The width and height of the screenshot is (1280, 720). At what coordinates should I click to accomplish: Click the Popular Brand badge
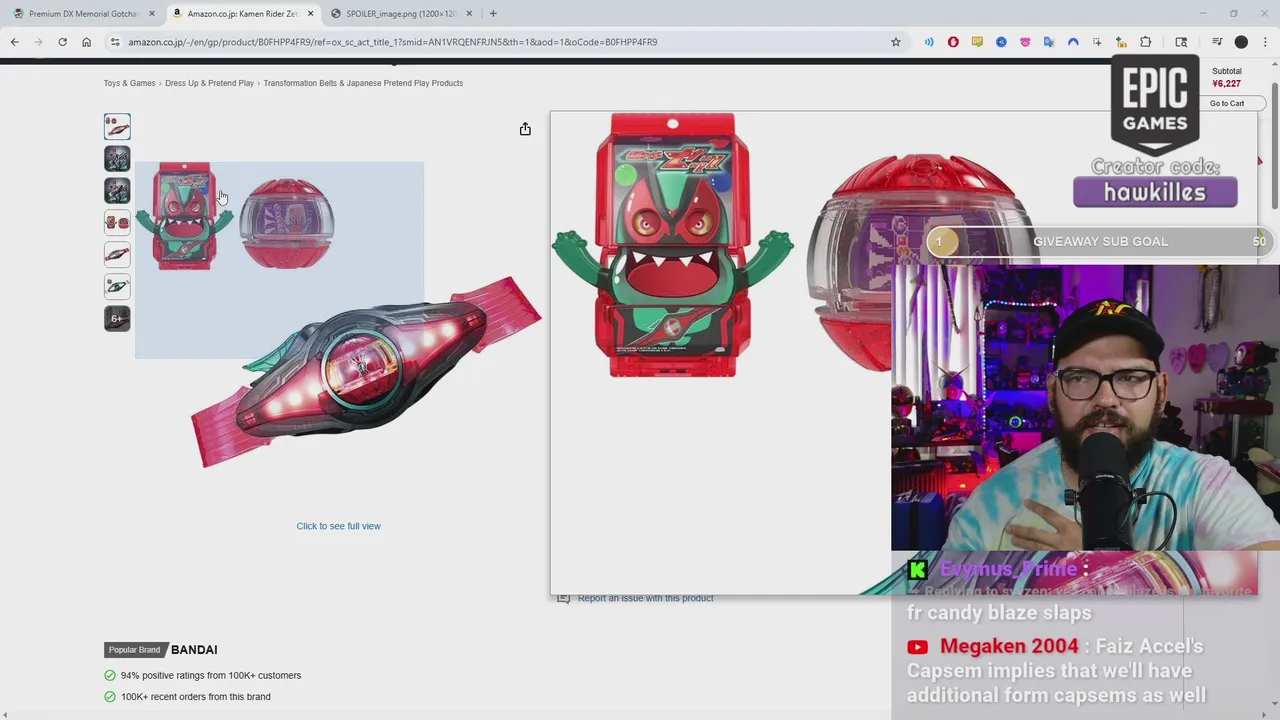[x=134, y=650]
